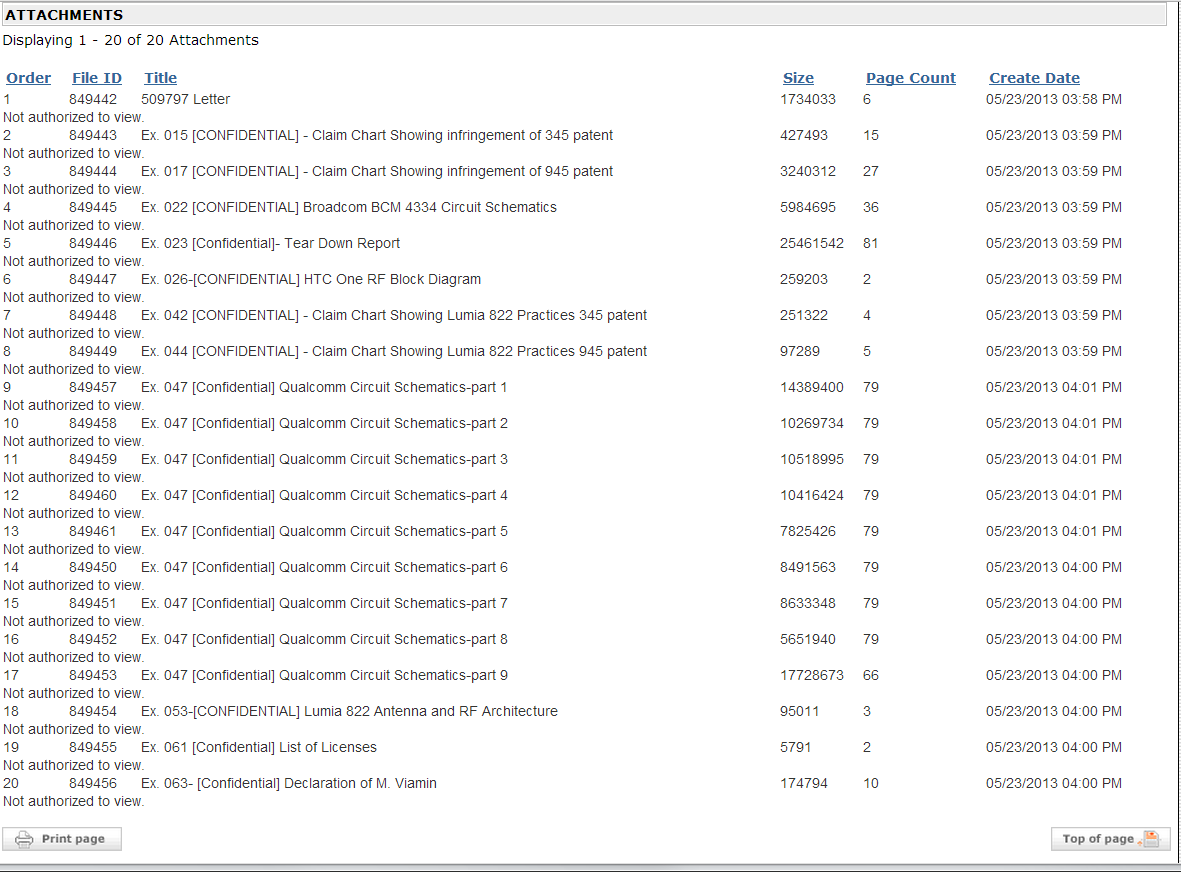Sort attachments by File ID column
Image resolution: width=1181 pixels, height=872 pixels.
tap(96, 78)
